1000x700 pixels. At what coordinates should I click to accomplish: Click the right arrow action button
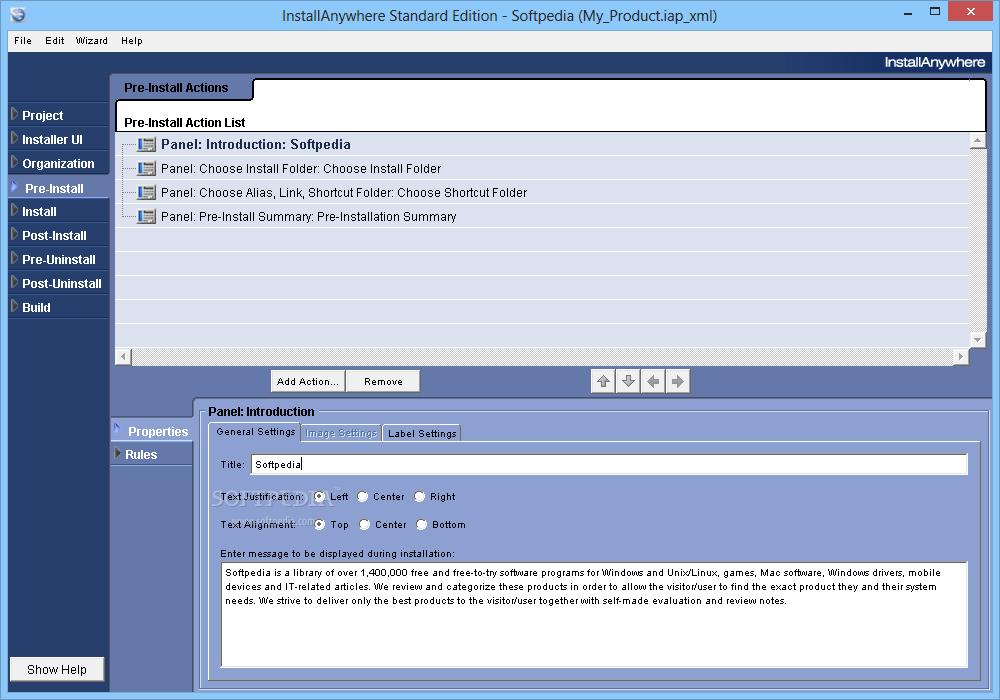click(678, 381)
